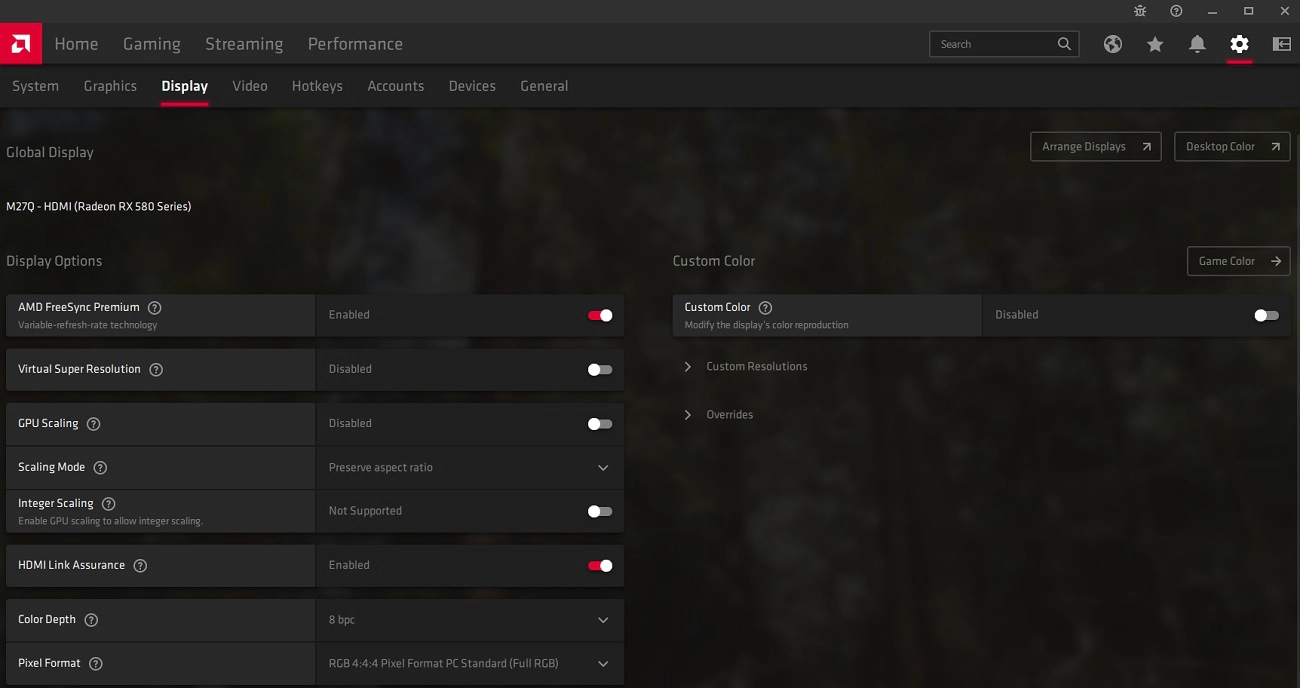Show help for Virtual Super Resolution
The height and width of the screenshot is (688, 1300).
[156, 369]
